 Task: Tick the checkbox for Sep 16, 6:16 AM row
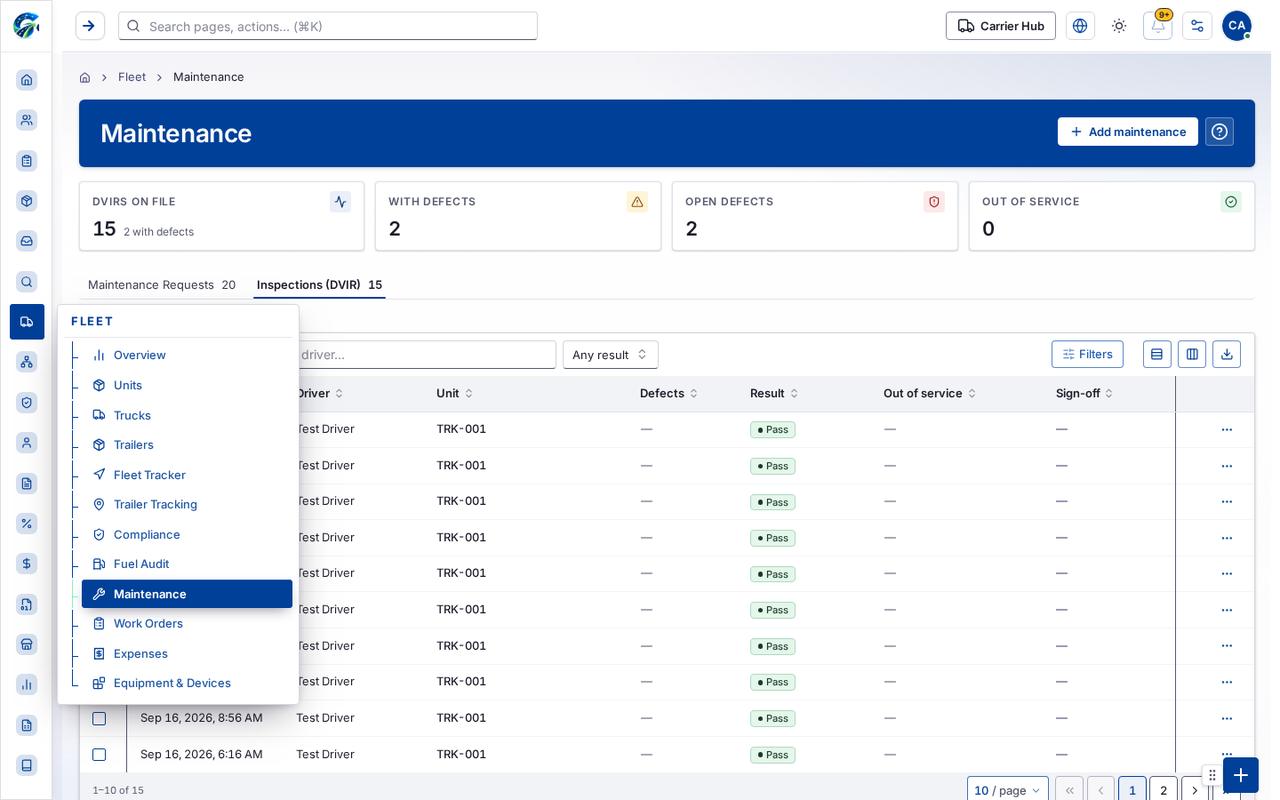pos(99,754)
